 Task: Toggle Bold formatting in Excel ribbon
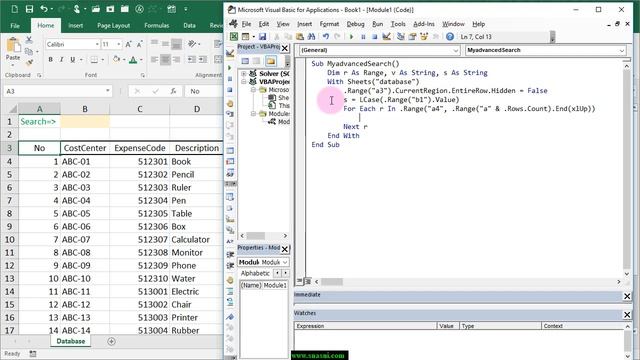pos(51,60)
